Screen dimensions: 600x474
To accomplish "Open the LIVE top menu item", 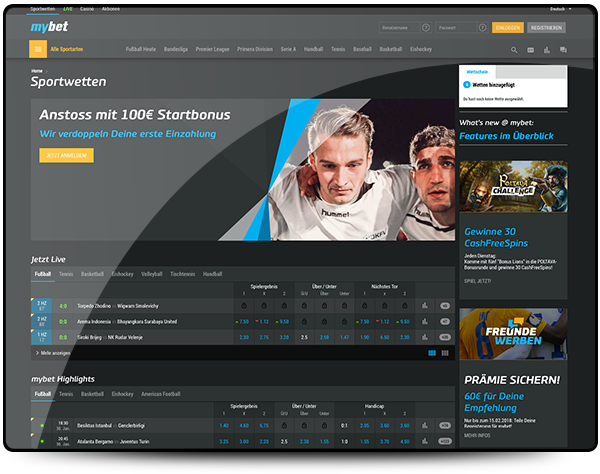I will 68,9.
